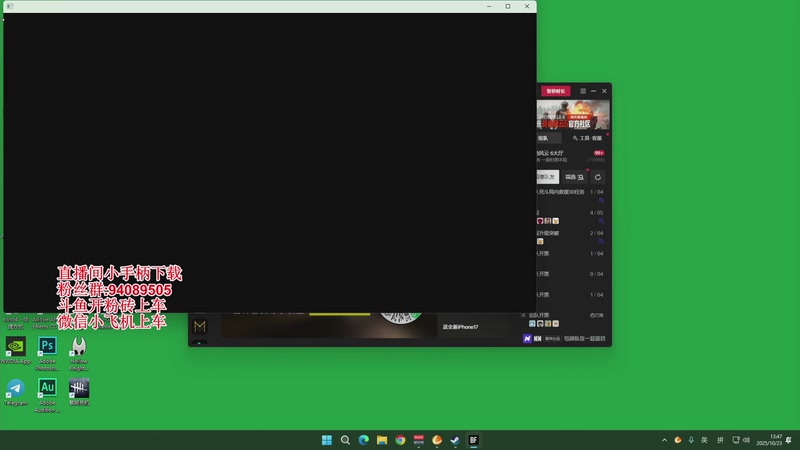Open the Adobe Photoshop desktop shortcut

tap(47, 353)
